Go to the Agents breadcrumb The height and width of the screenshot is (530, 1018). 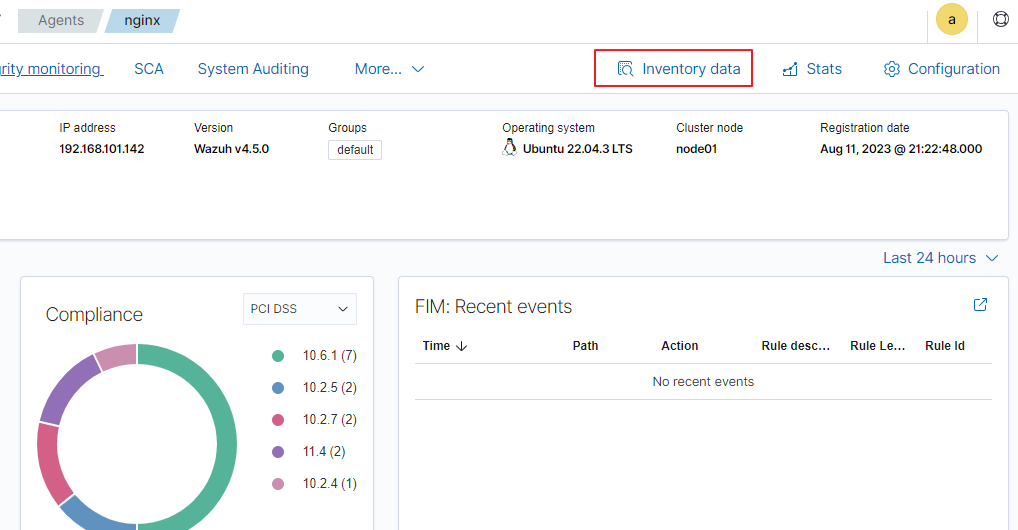(61, 21)
